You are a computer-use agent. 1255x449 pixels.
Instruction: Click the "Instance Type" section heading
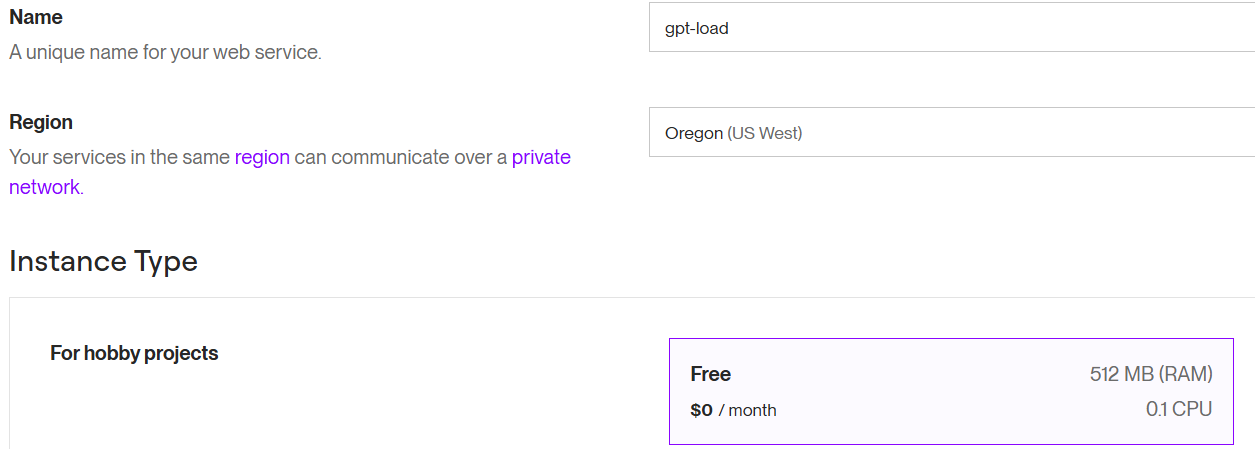tap(103, 261)
